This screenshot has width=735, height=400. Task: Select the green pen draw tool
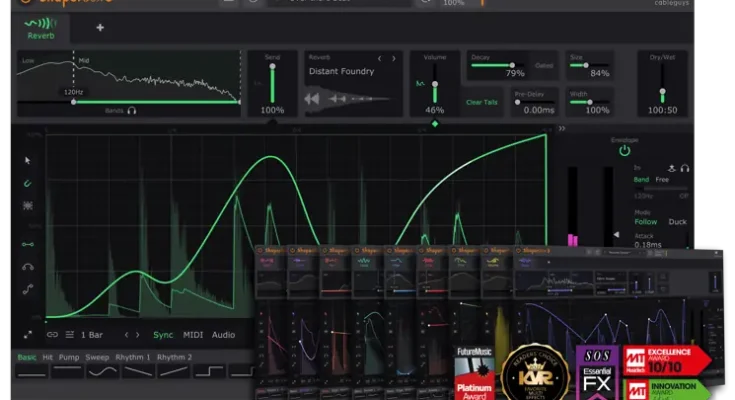(x=28, y=182)
